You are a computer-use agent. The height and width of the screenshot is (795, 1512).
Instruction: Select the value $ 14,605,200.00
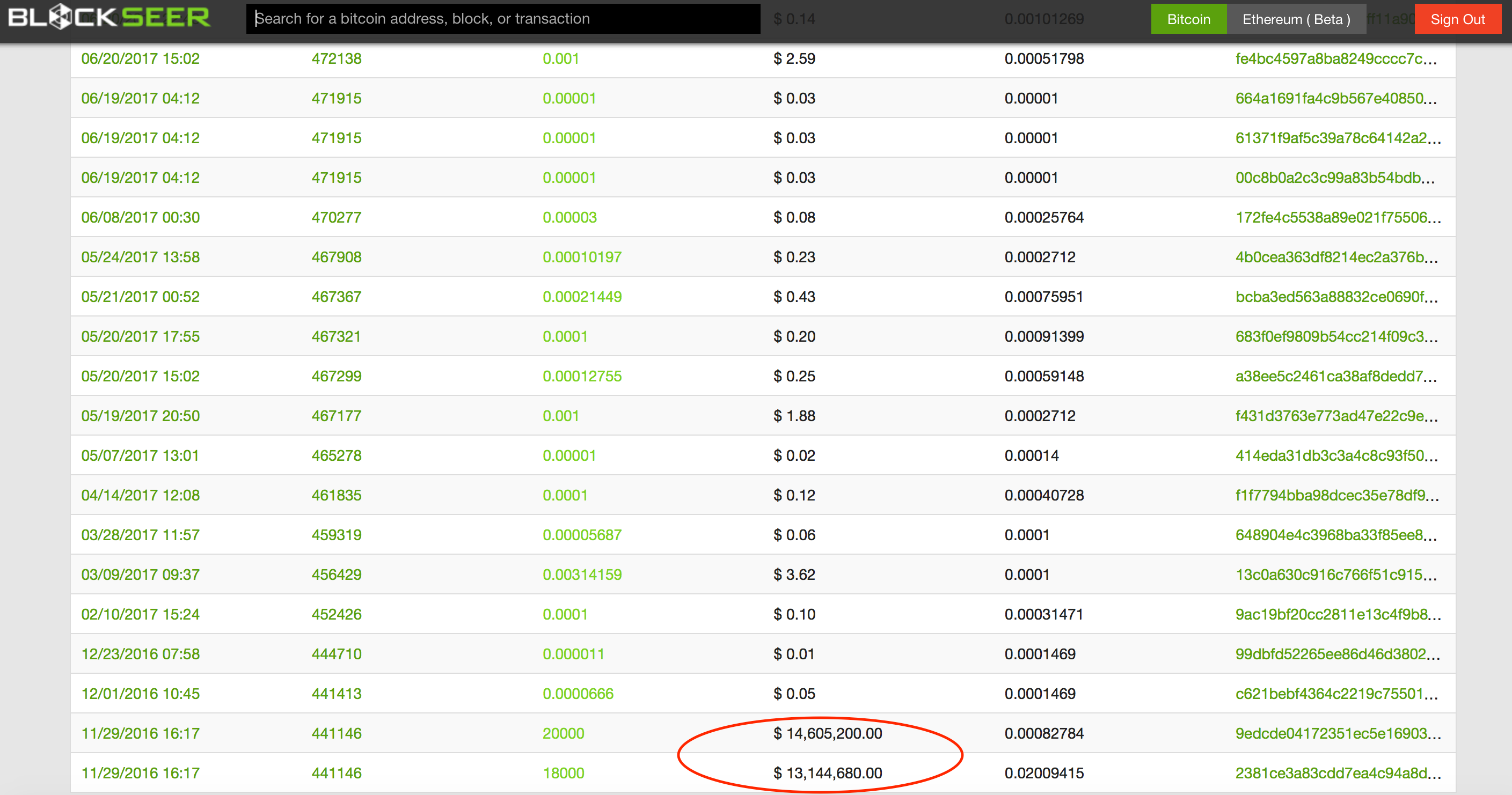click(x=828, y=733)
